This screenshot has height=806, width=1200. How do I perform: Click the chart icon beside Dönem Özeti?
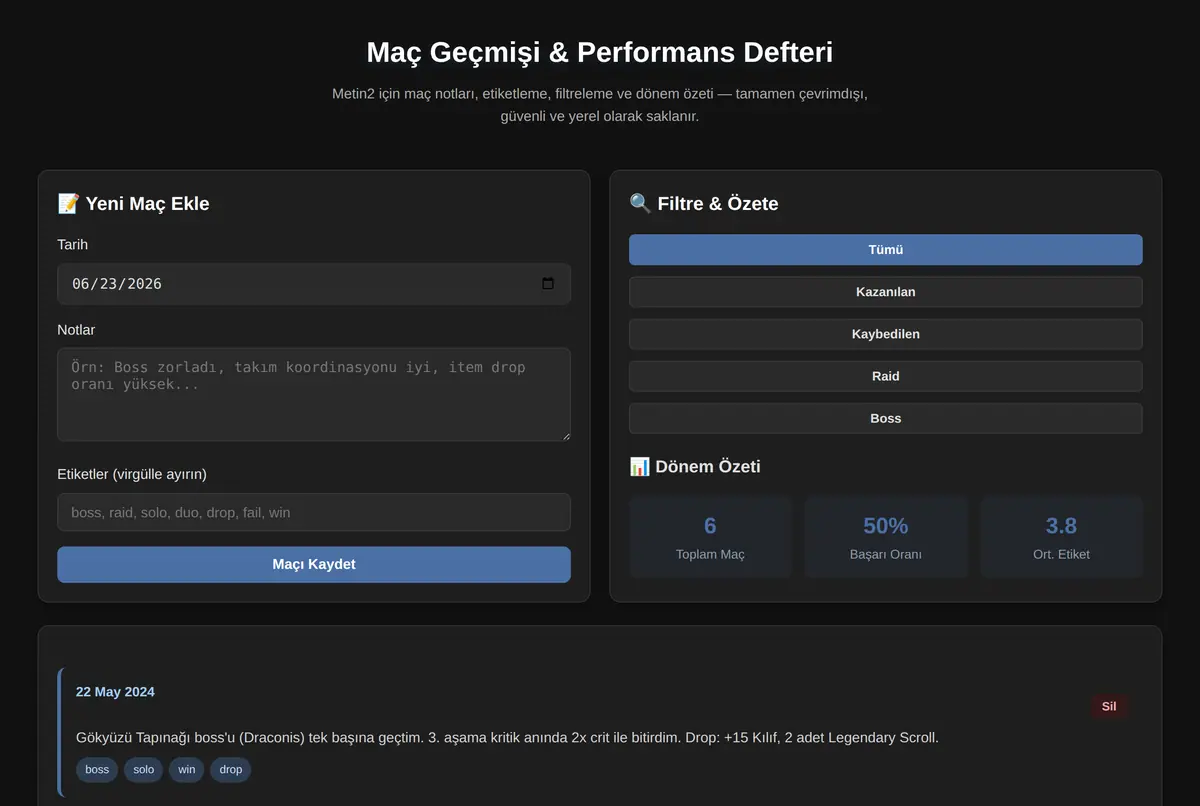coord(640,467)
